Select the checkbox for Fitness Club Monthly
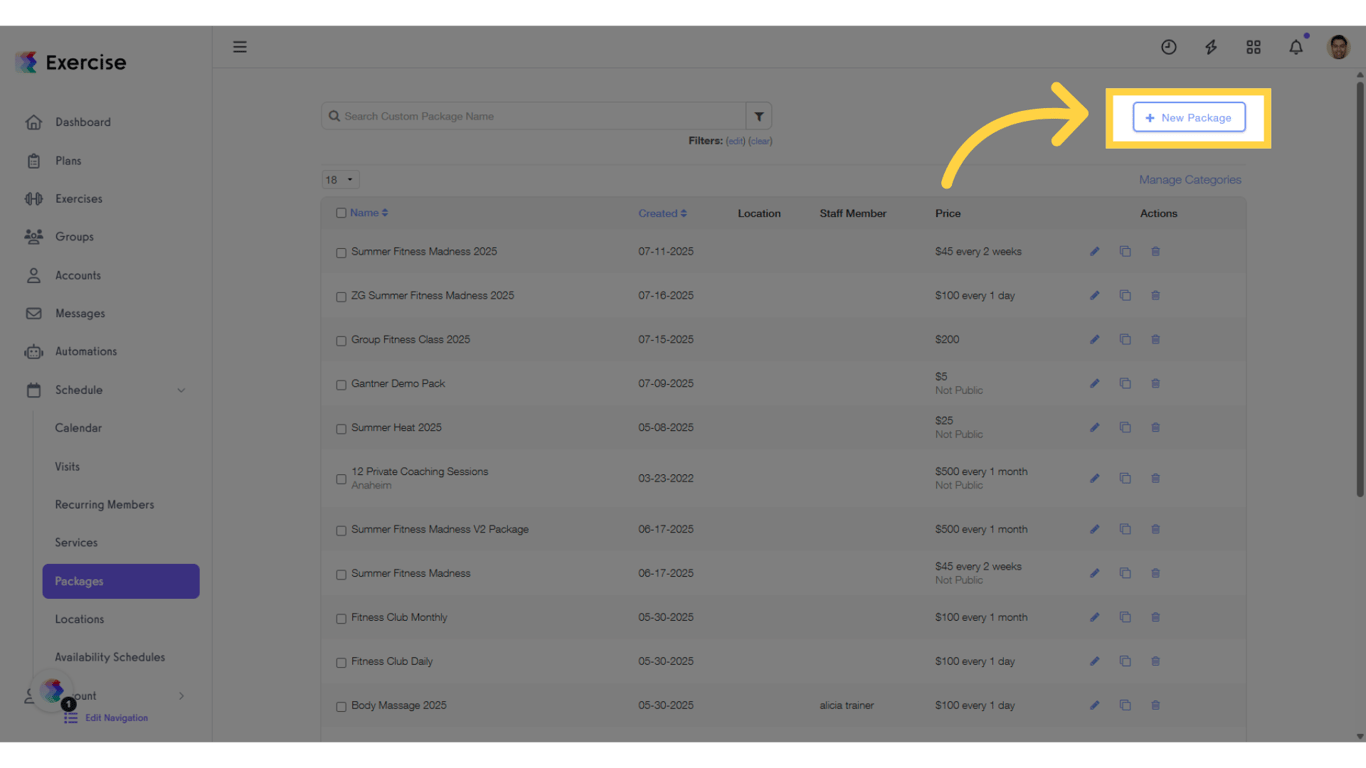1366x768 pixels. coord(341,617)
